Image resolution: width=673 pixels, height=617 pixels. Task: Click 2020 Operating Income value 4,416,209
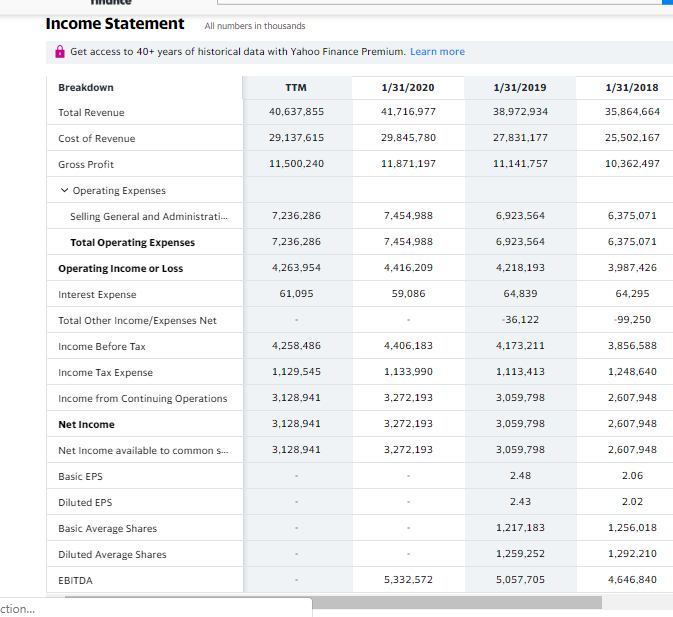[408, 268]
